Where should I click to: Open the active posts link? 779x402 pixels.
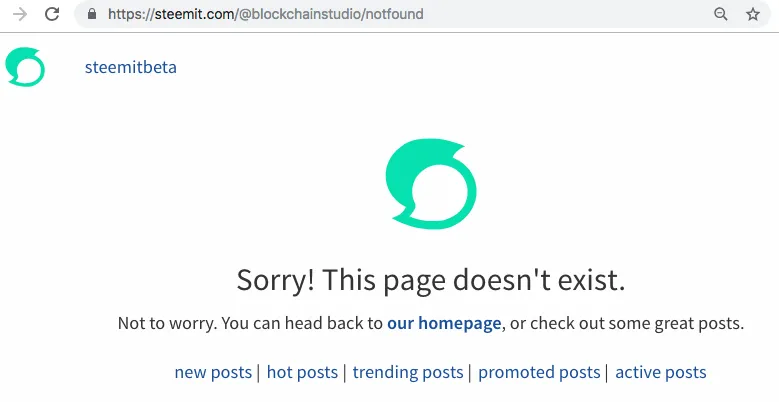point(661,372)
